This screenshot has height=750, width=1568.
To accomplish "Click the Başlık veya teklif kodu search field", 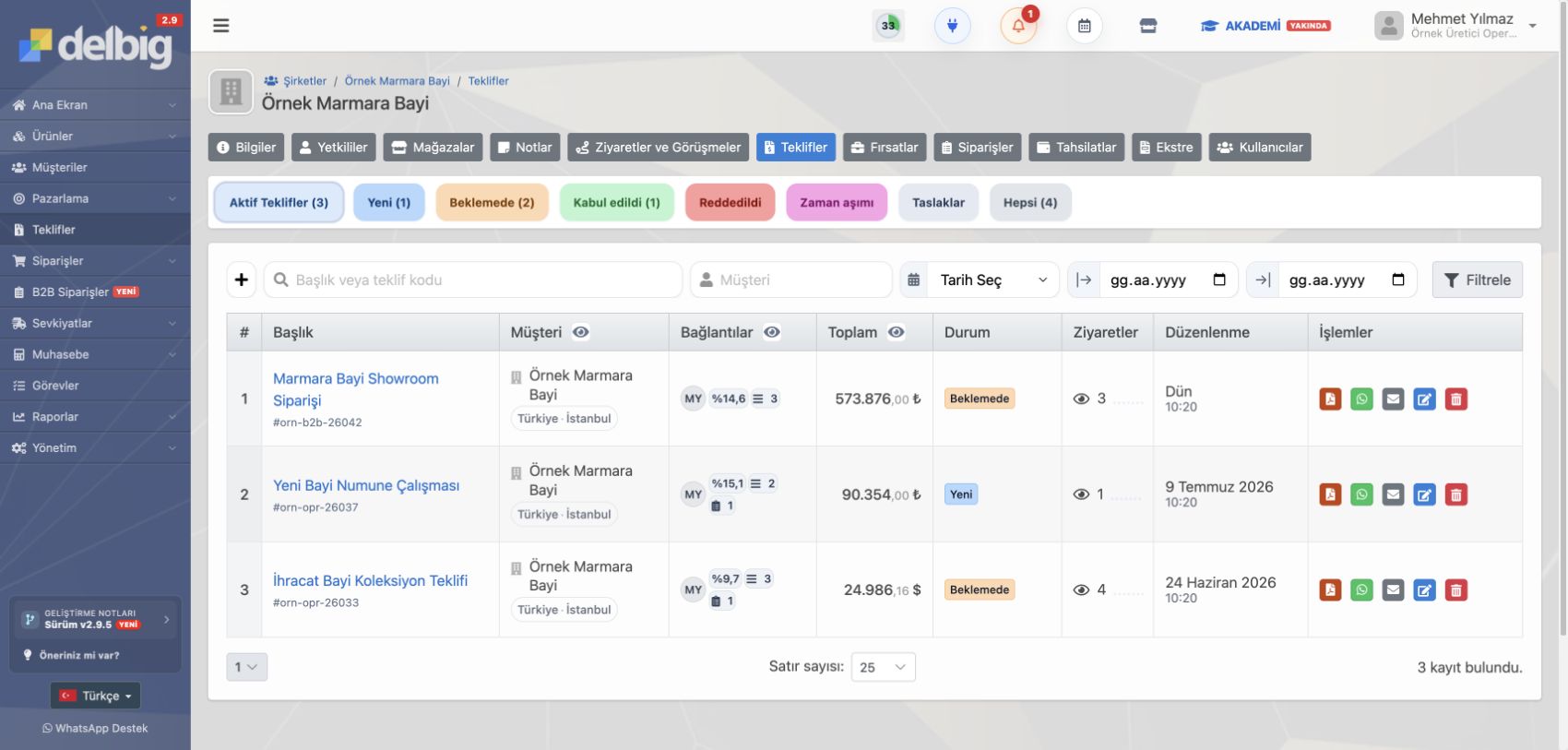I will click(x=473, y=280).
